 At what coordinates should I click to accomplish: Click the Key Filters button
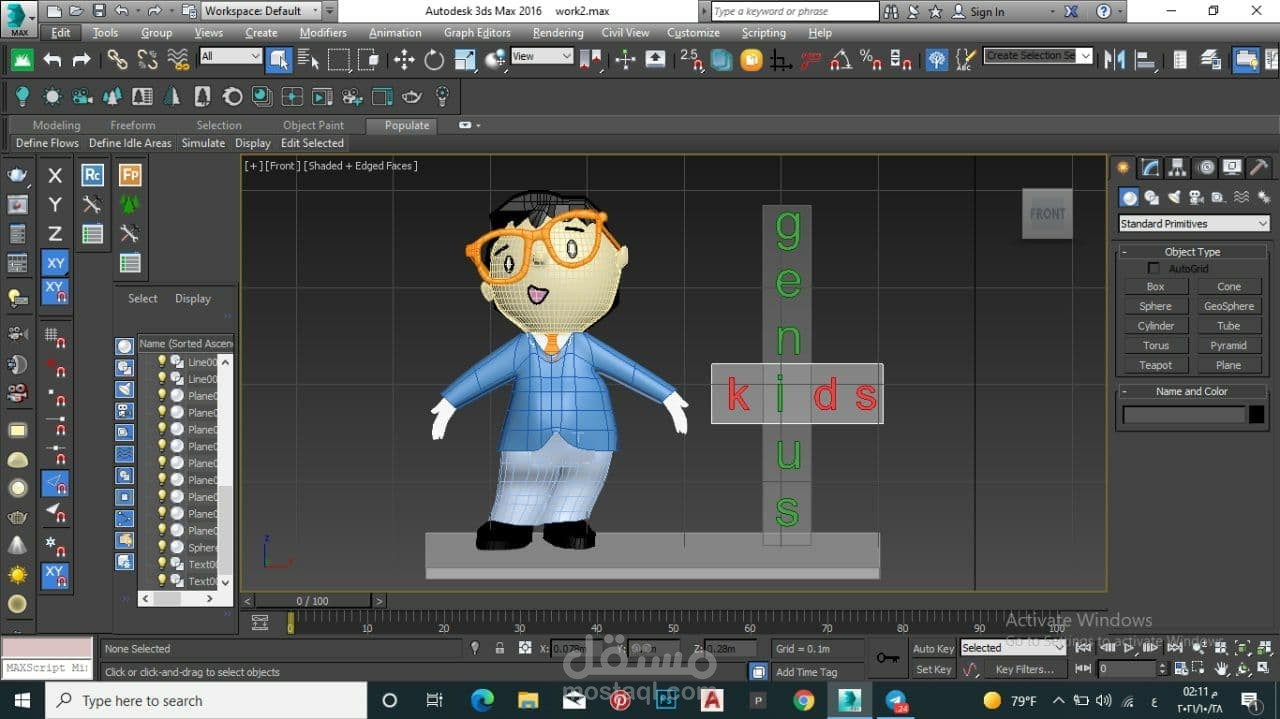tap(1023, 669)
